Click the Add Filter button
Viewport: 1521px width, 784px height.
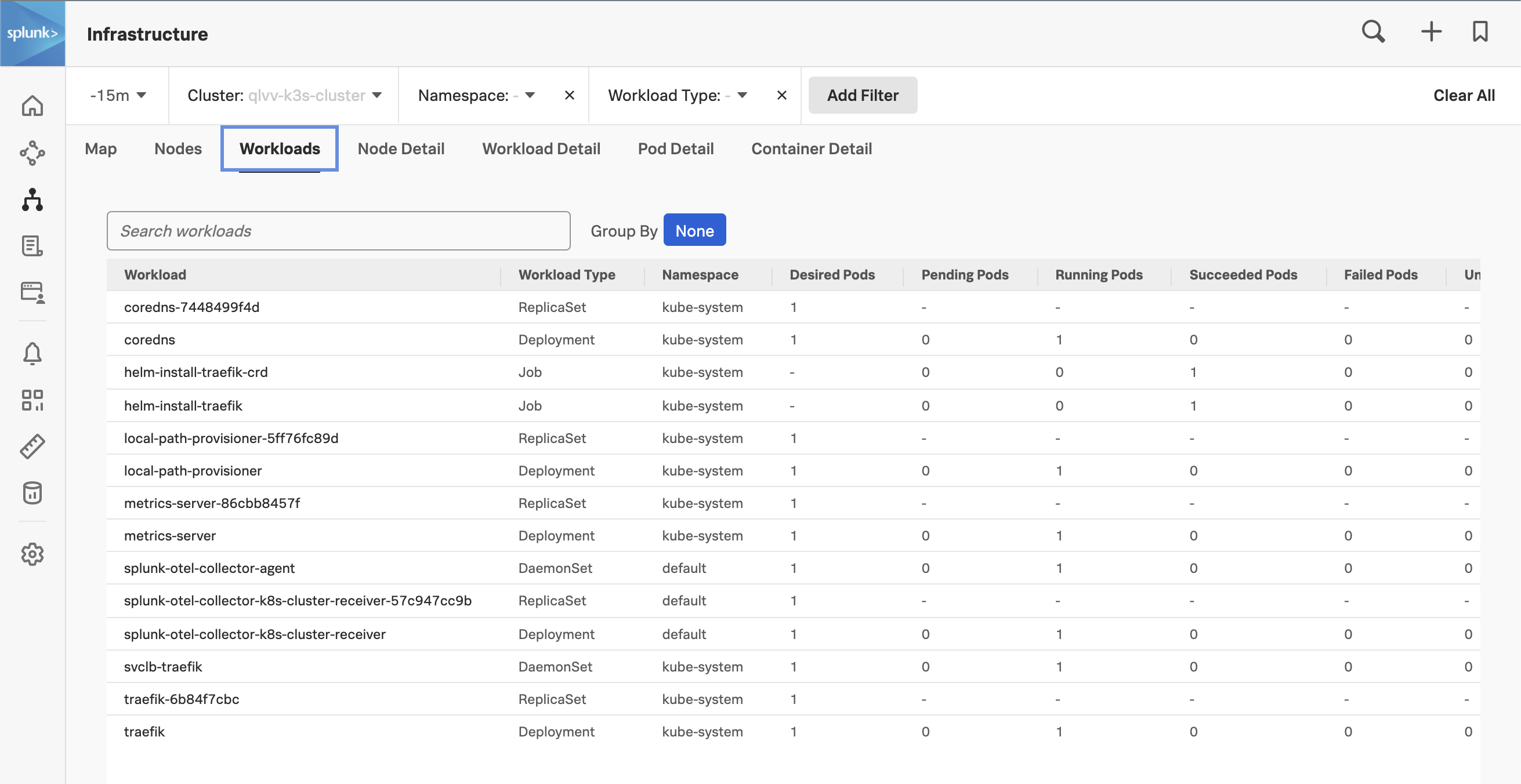point(863,94)
